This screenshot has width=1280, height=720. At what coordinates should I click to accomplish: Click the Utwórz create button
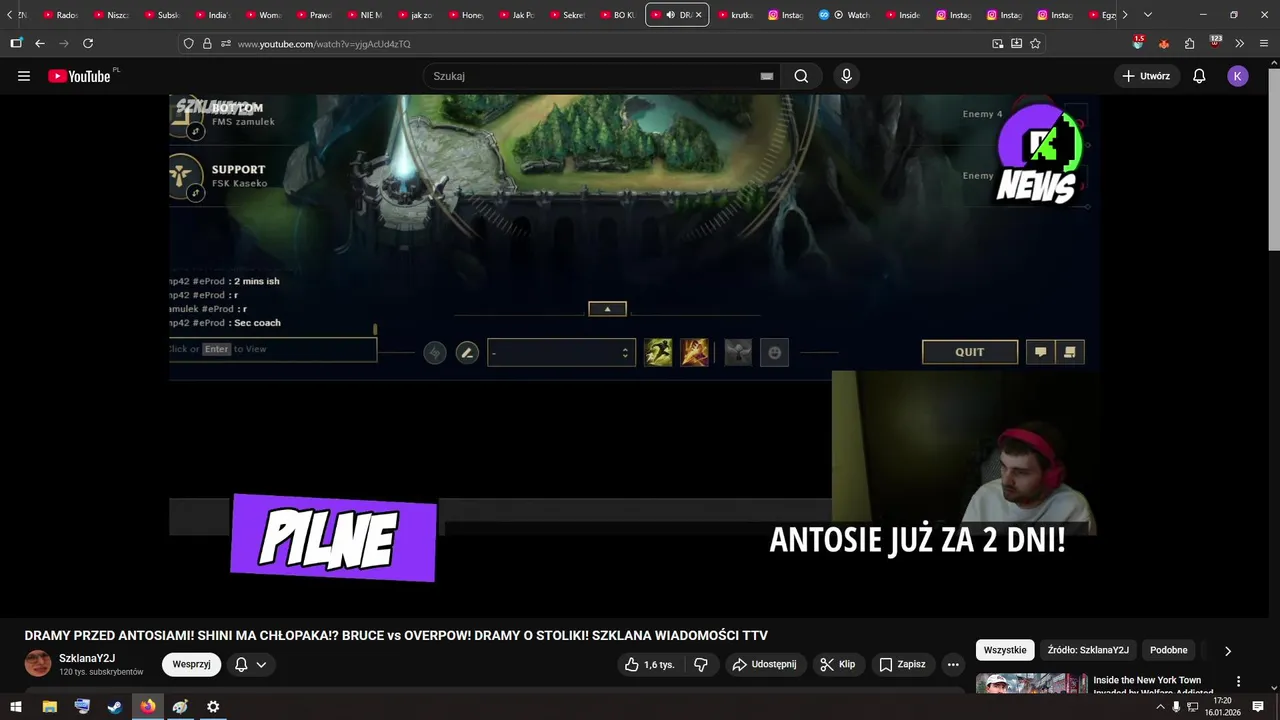(x=1146, y=76)
